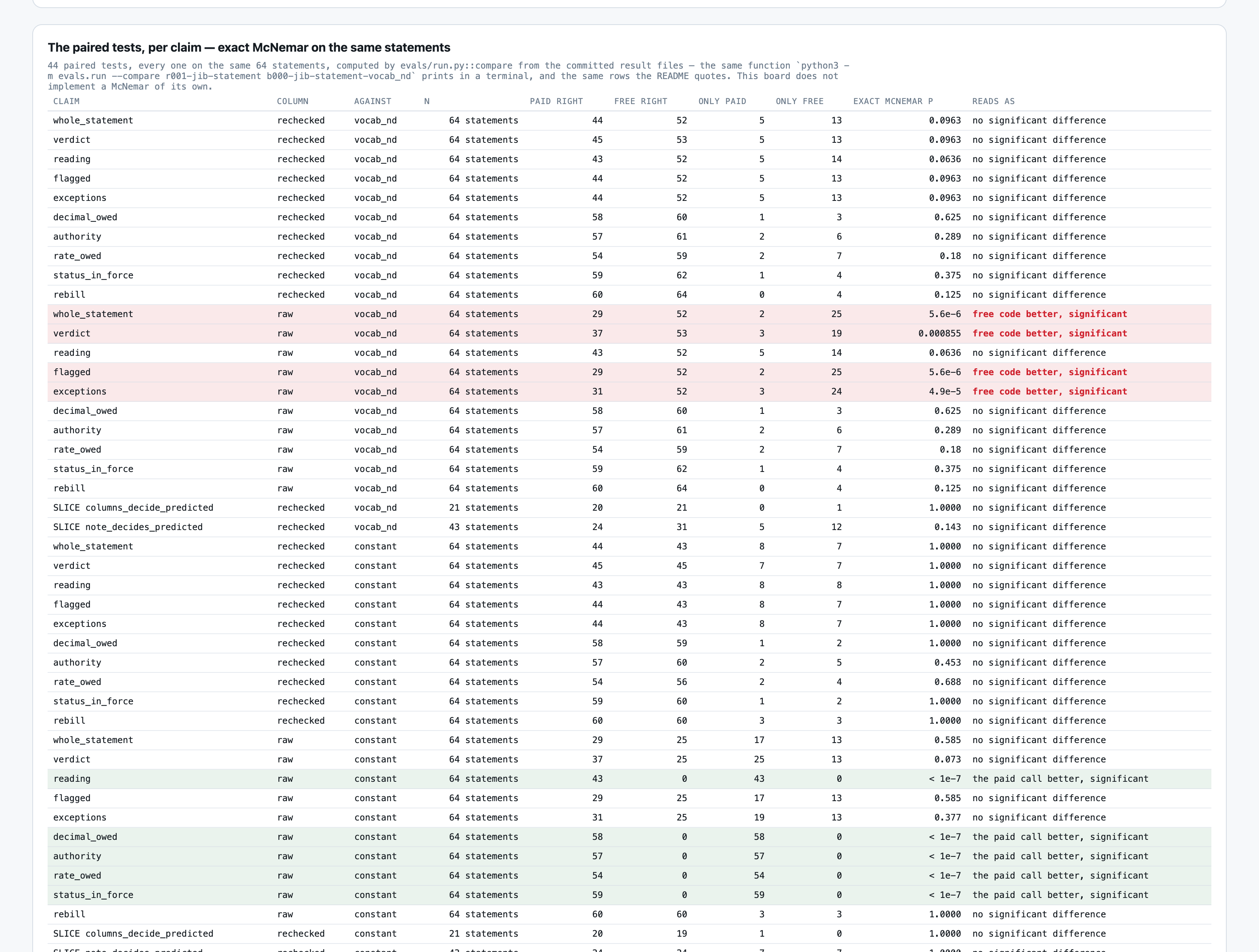The image size is (1259, 952).
Task: Click SLICE note_decides_predicted vocab_nd row
Action: coord(629,527)
